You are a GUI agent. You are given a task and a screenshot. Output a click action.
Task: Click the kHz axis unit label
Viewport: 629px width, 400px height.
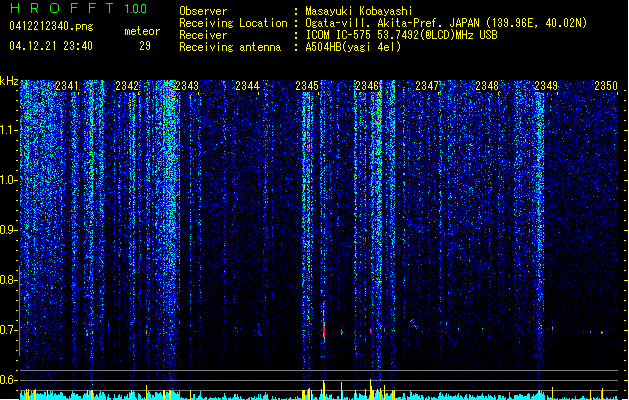click(x=9, y=81)
